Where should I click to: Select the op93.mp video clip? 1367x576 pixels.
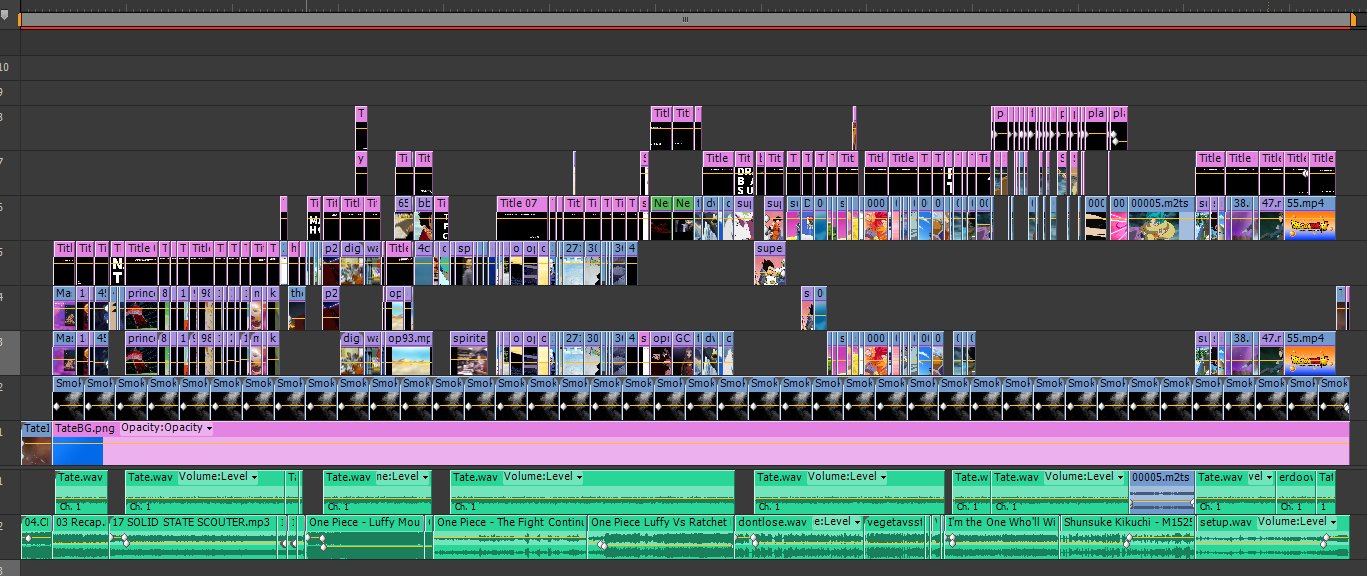tap(409, 351)
